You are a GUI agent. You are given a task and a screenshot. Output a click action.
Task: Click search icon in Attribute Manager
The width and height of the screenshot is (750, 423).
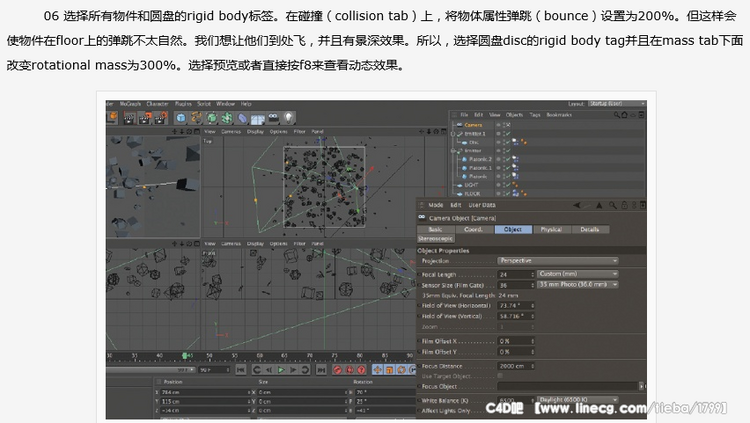tap(613, 205)
